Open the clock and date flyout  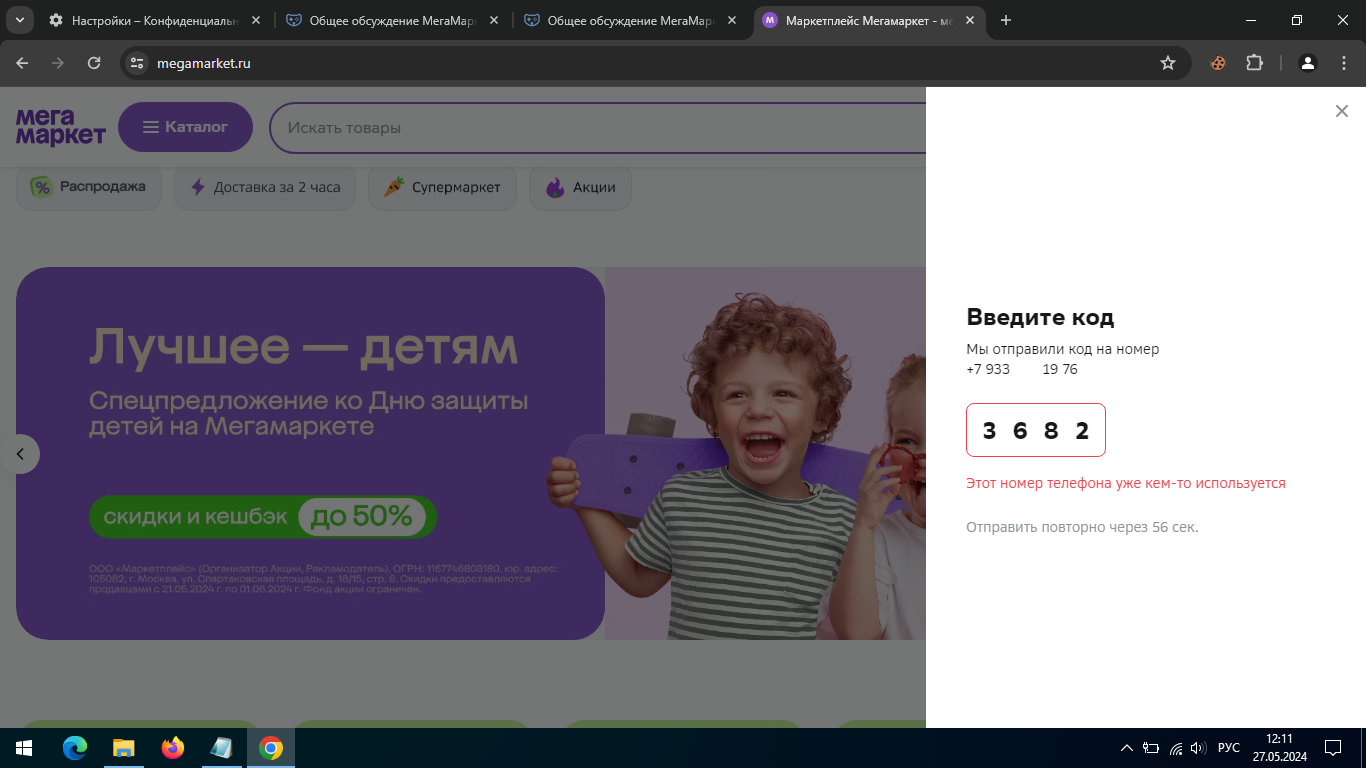(x=1279, y=748)
